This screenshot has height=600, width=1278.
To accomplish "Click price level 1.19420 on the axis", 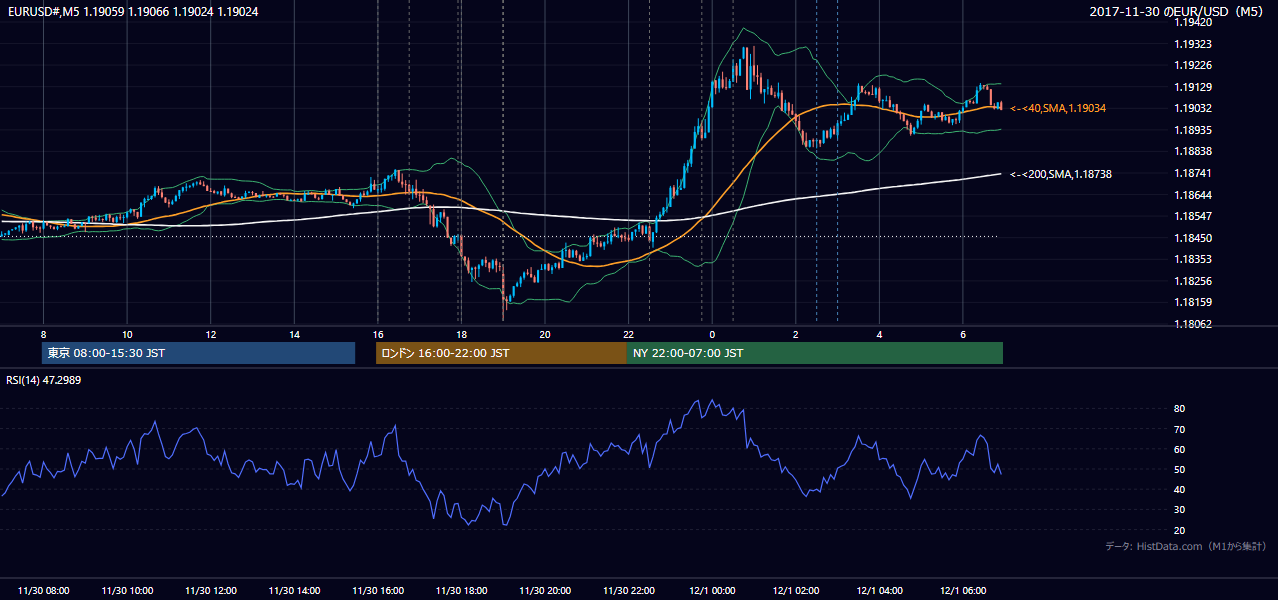I will (1194, 22).
